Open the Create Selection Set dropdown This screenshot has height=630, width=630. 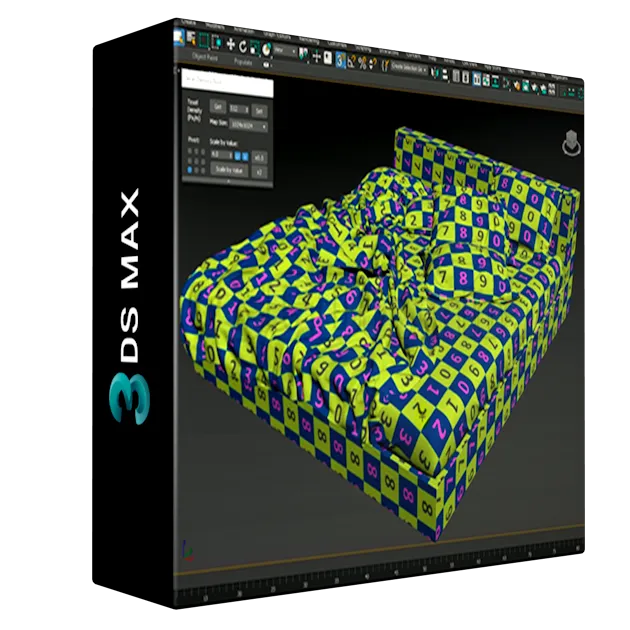[x=409, y=70]
